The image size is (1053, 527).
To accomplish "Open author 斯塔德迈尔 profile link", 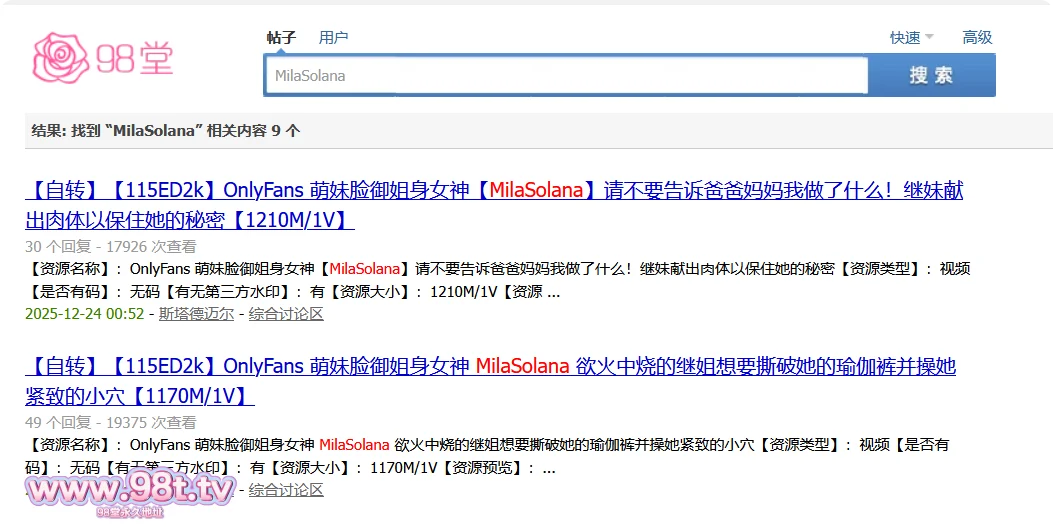I will [x=196, y=314].
